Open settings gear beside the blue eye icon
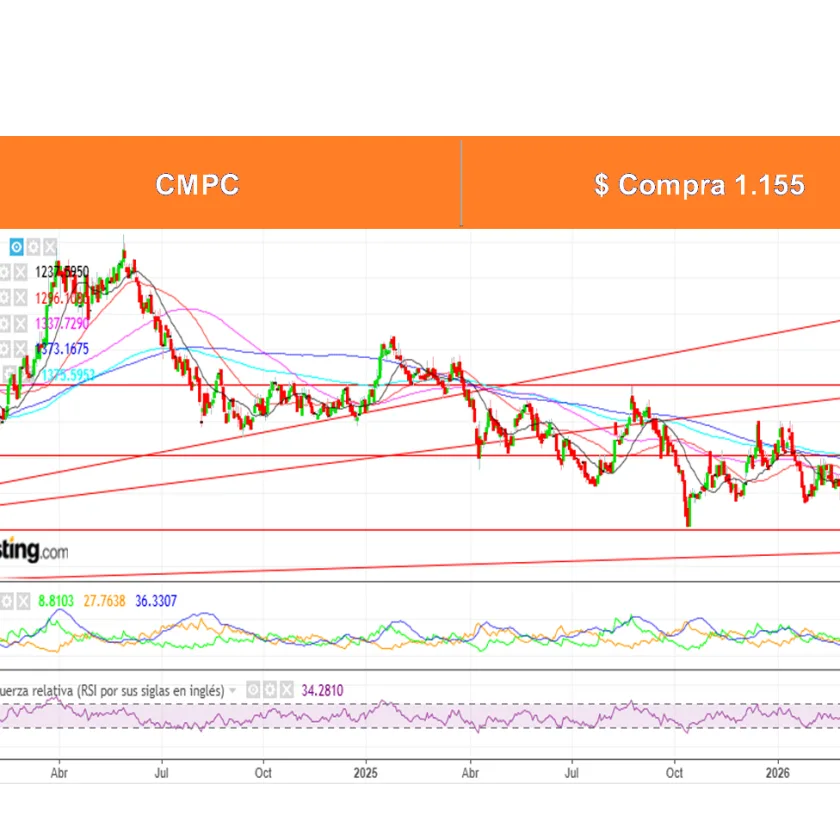 33,245
